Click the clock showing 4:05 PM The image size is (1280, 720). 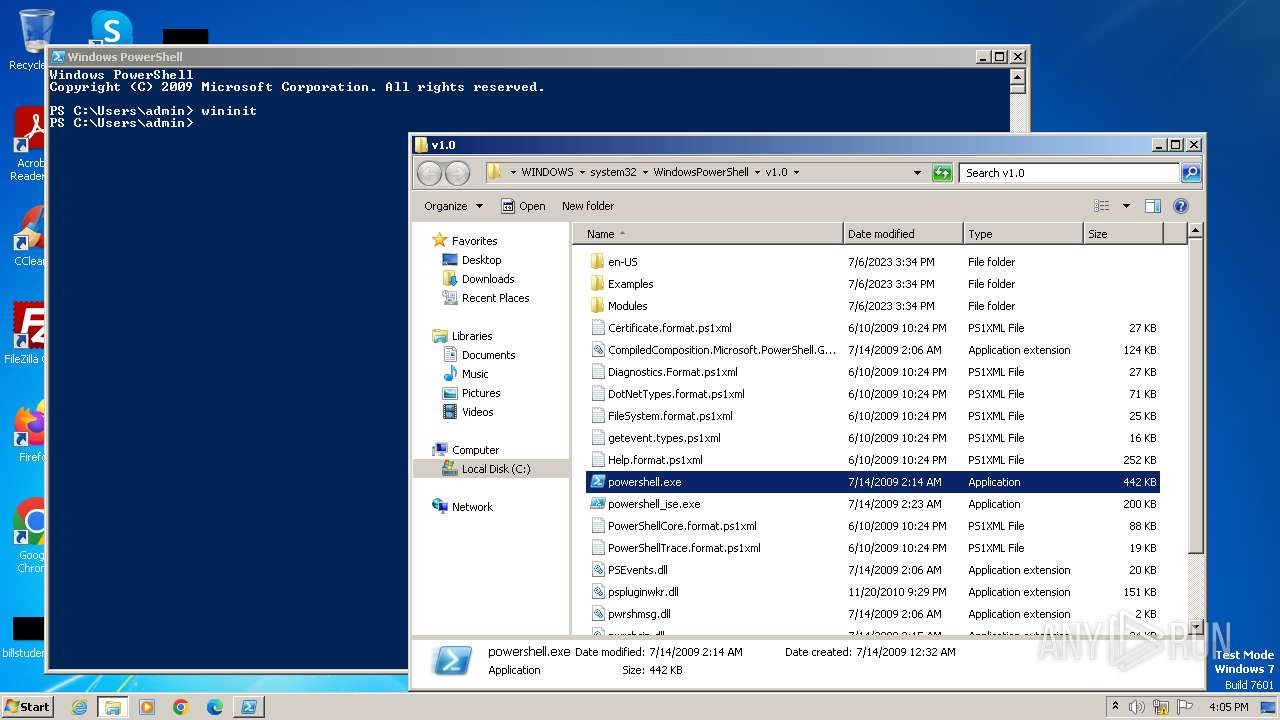tap(1228, 707)
